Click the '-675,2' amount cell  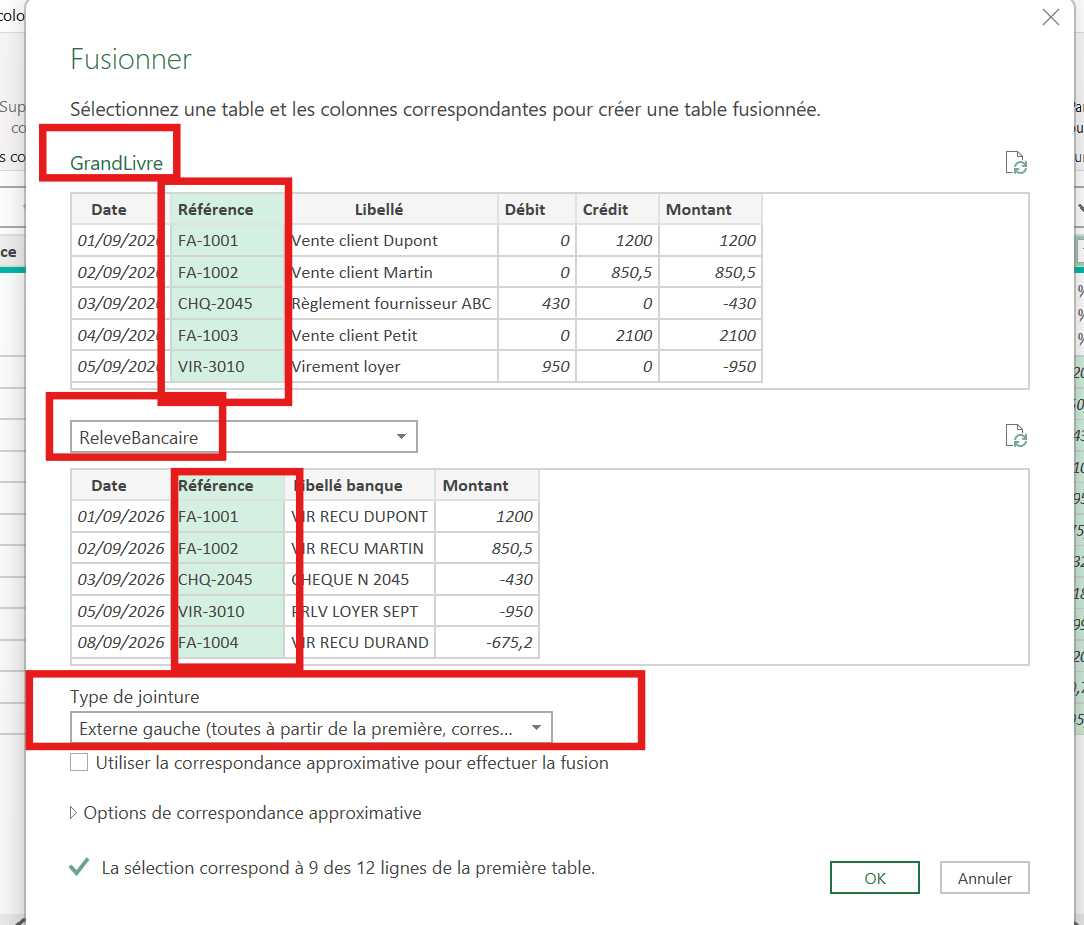tap(487, 642)
